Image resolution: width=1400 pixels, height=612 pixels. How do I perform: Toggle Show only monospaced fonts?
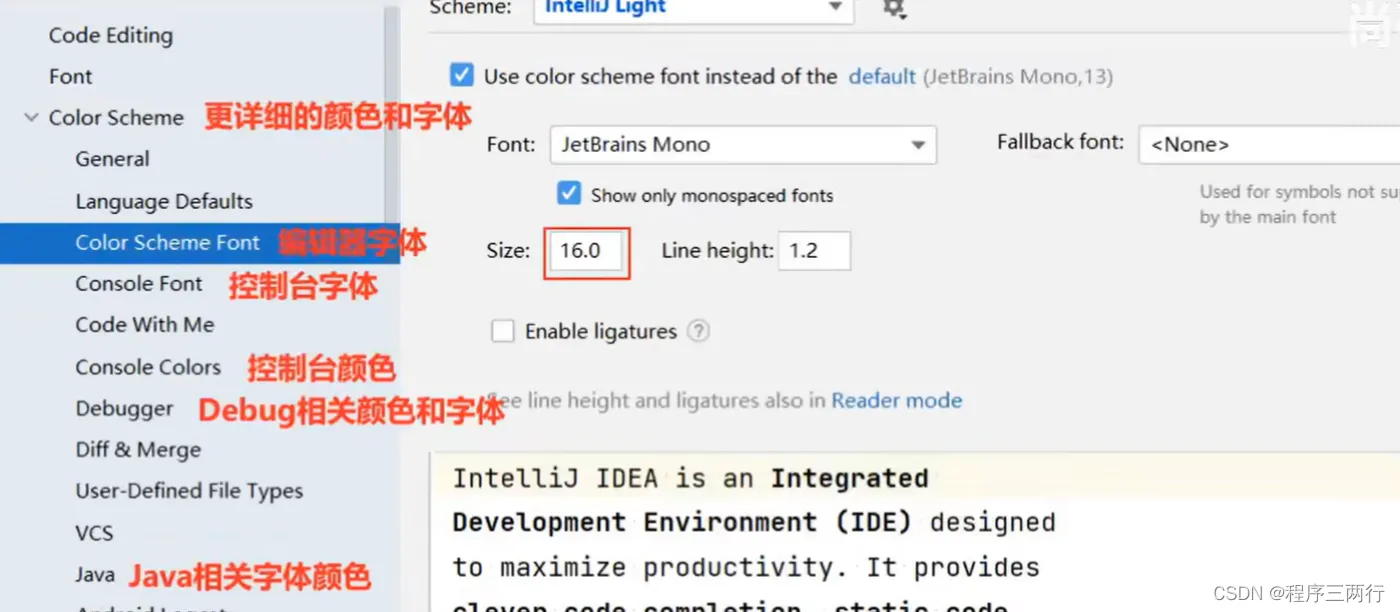click(569, 194)
